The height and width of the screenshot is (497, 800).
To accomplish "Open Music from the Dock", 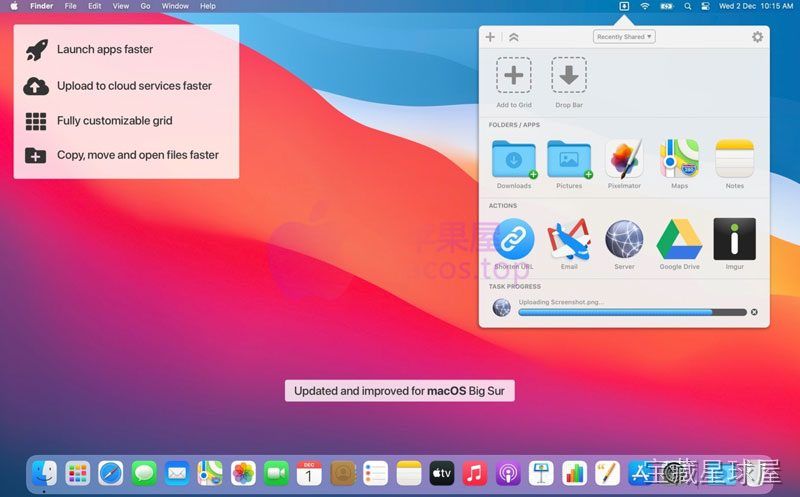I will coord(475,473).
